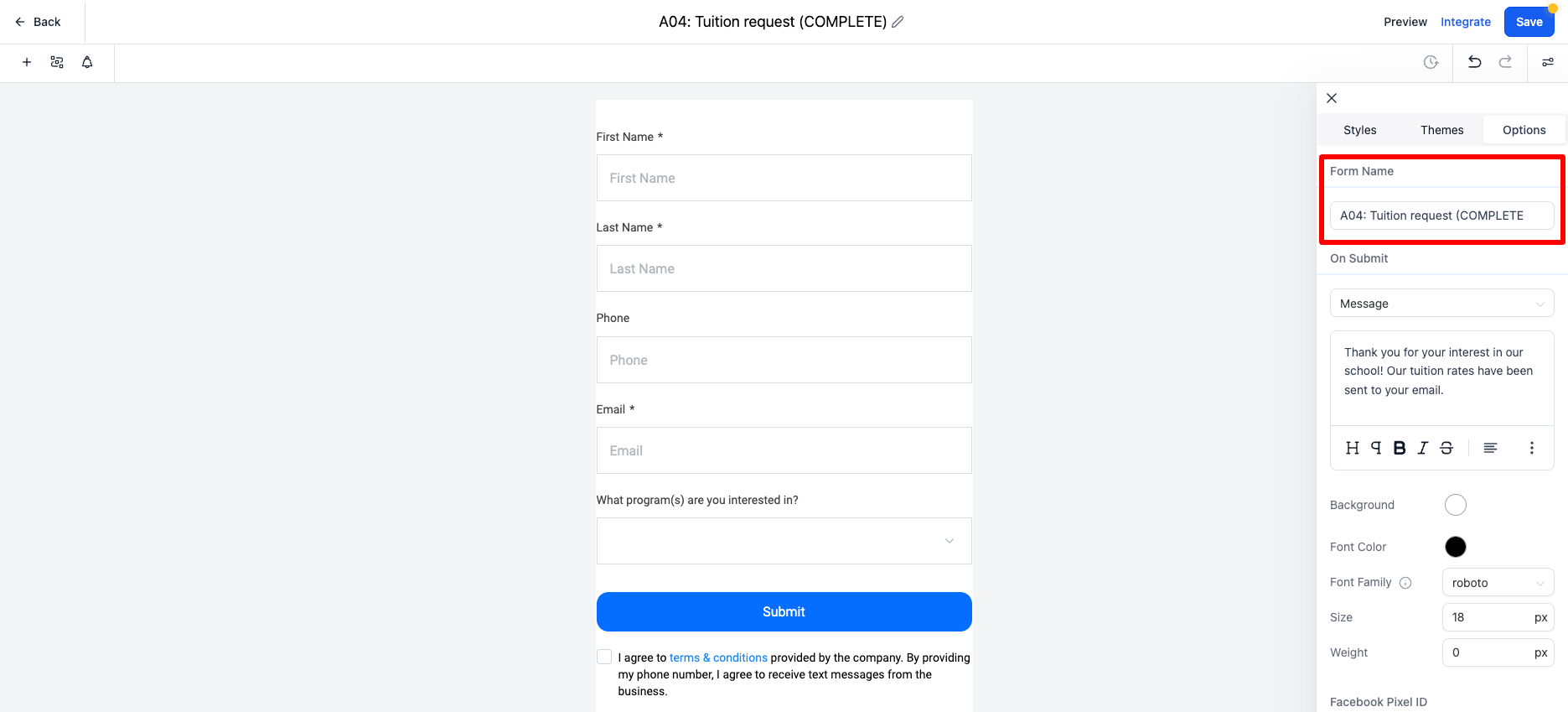Open version history clock icon
Viewport: 1568px width, 712px height.
(1431, 62)
